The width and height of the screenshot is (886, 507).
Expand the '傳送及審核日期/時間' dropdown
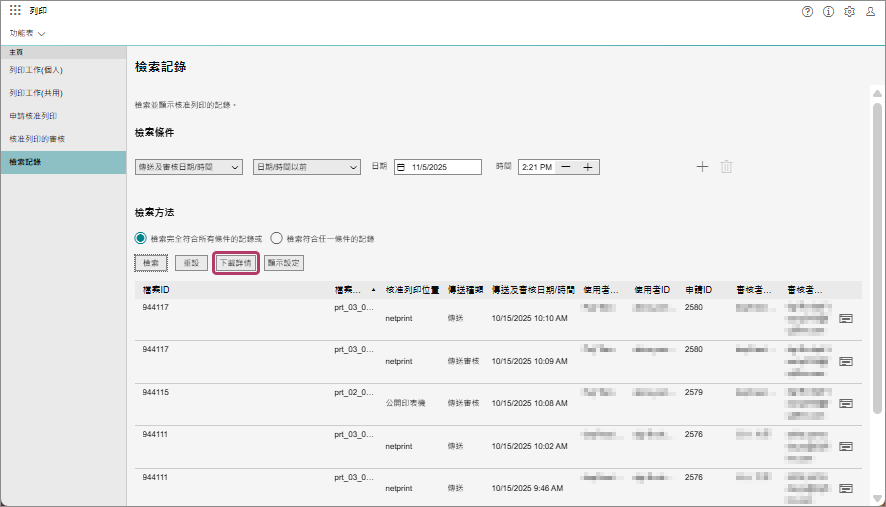click(189, 167)
